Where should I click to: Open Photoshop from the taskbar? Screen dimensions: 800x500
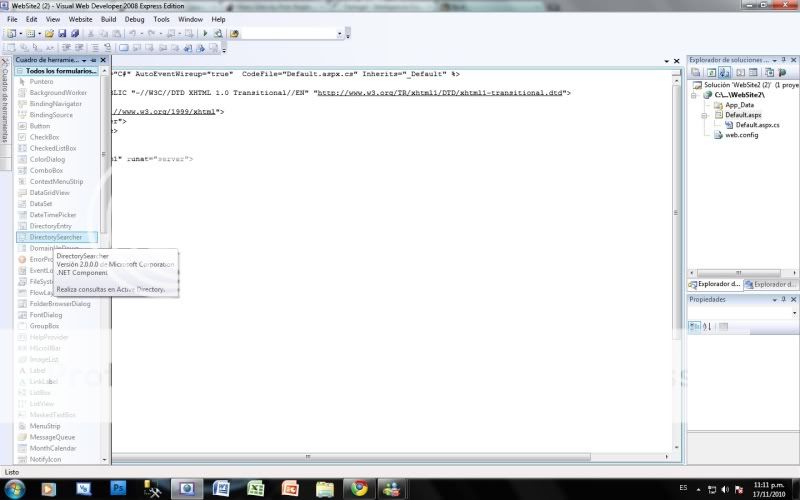coord(119,488)
